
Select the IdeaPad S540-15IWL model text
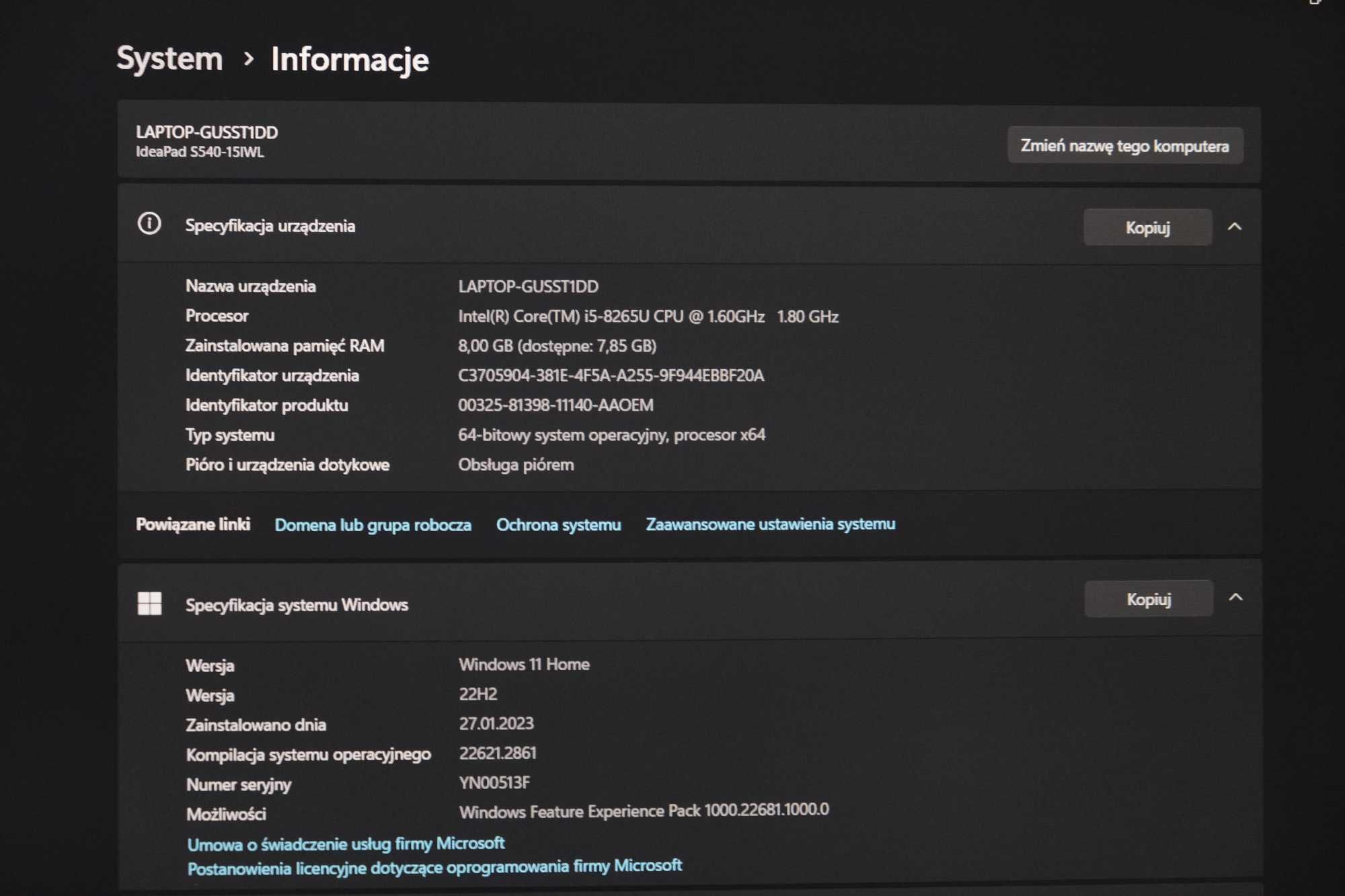200,152
